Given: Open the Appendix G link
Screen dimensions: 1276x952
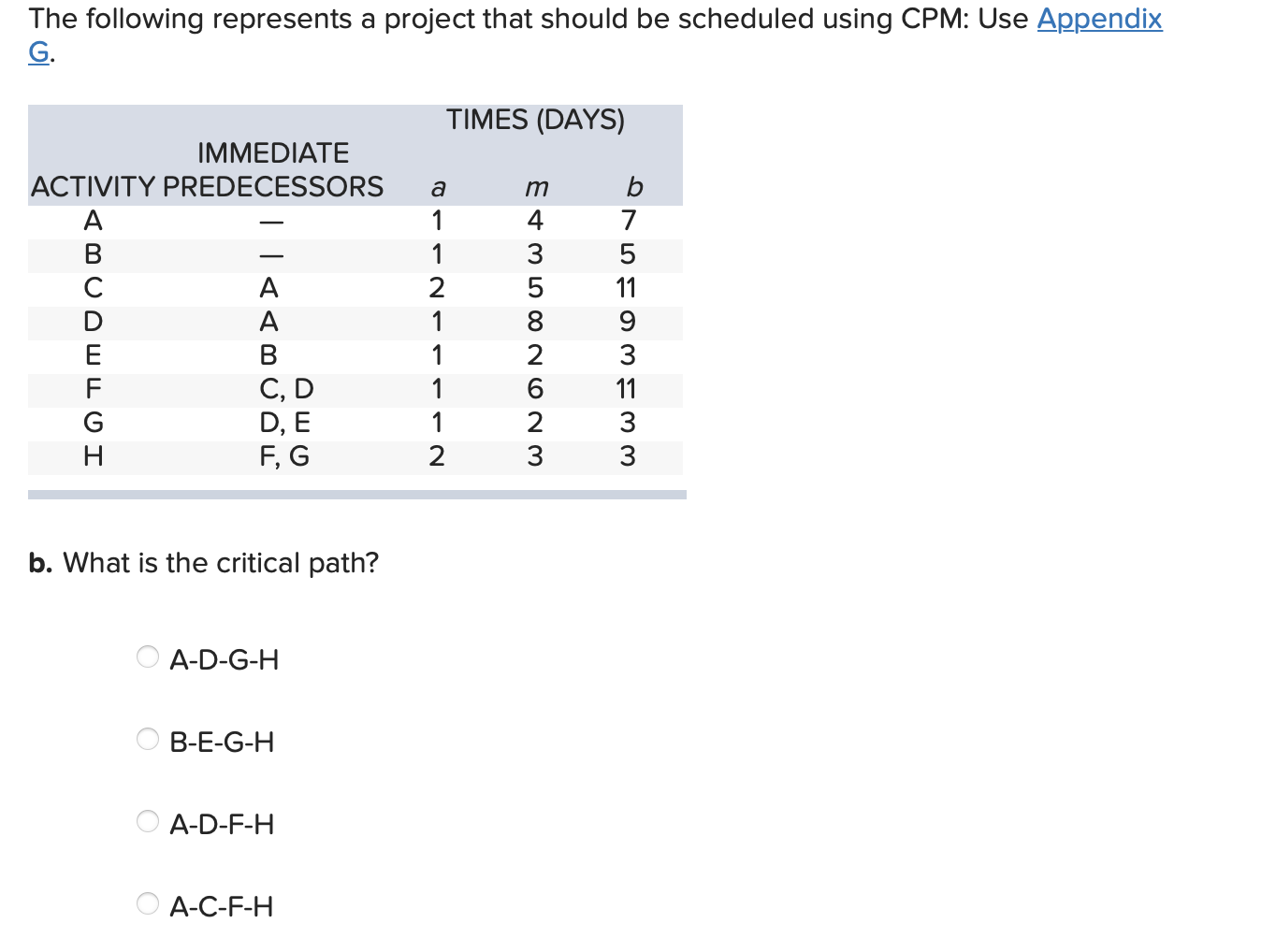Looking at the screenshot, I should pos(1098,19).
